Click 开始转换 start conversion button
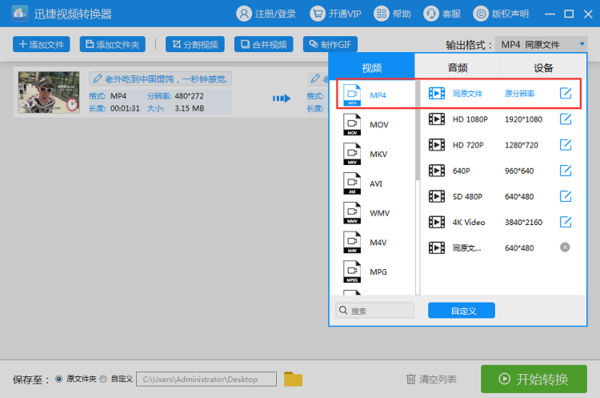Screen dimensions: 600x398 534,379
